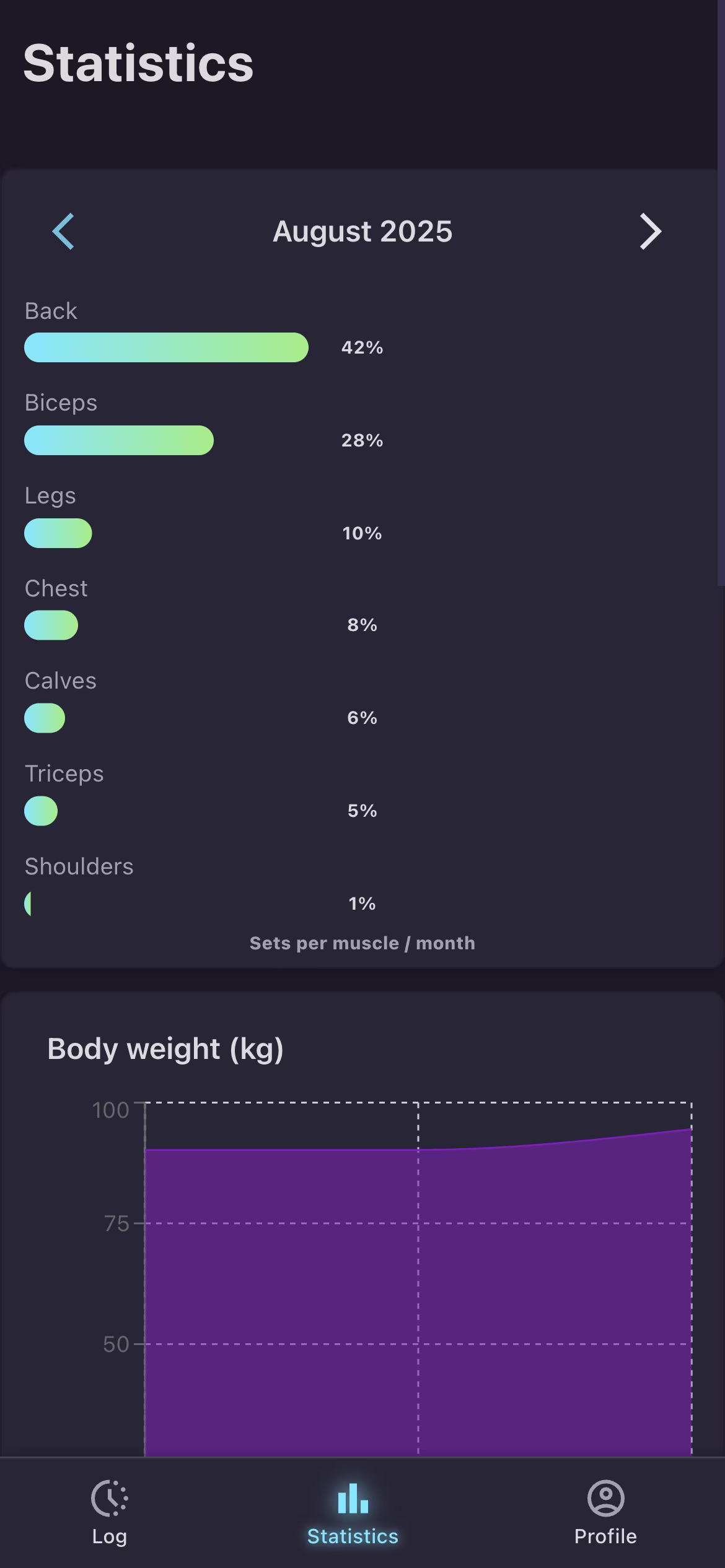Select the Statistics tab label
Screen dimensions: 725x1568
(353, 1536)
